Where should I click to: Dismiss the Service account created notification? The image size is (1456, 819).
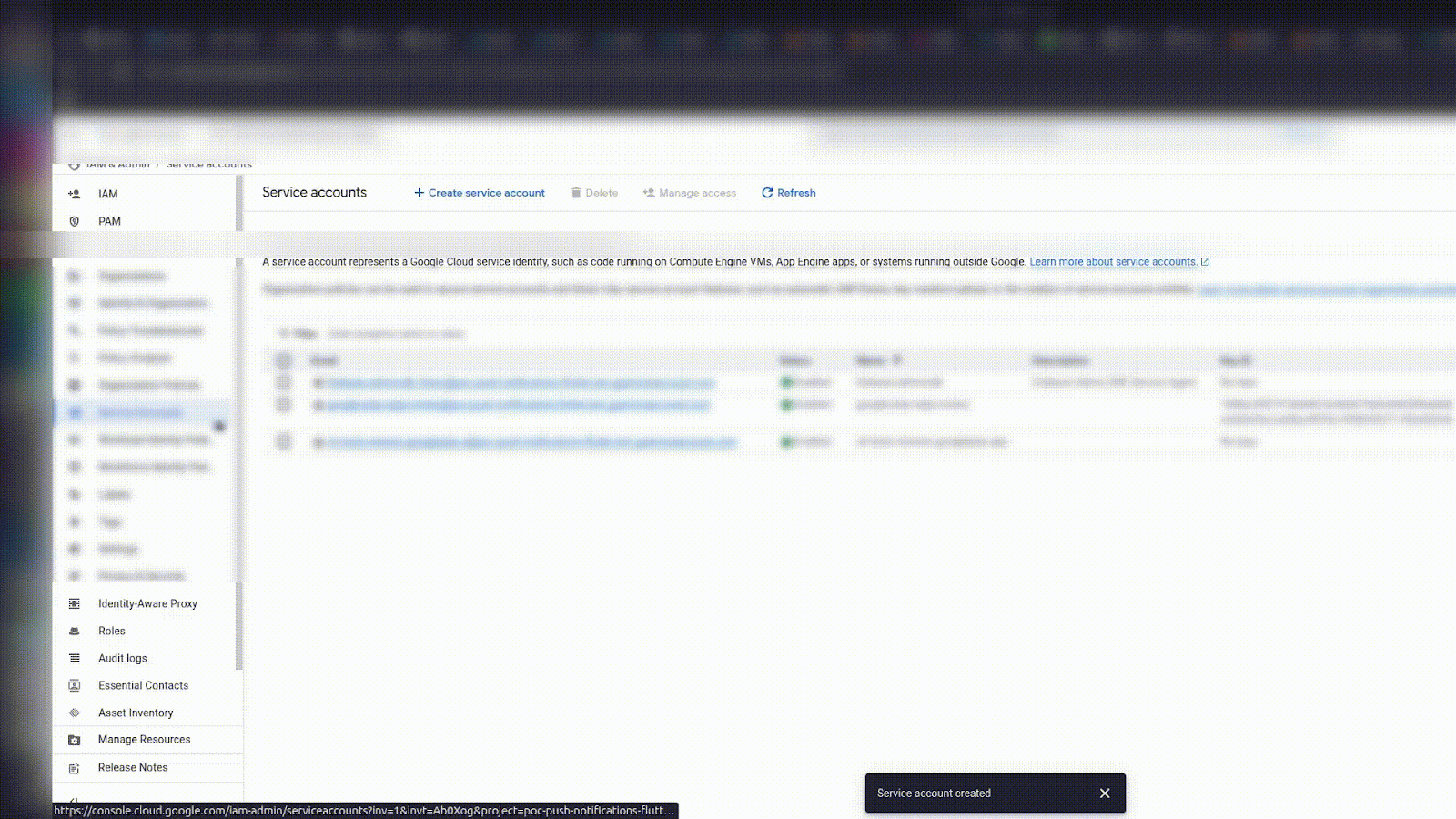click(1105, 794)
